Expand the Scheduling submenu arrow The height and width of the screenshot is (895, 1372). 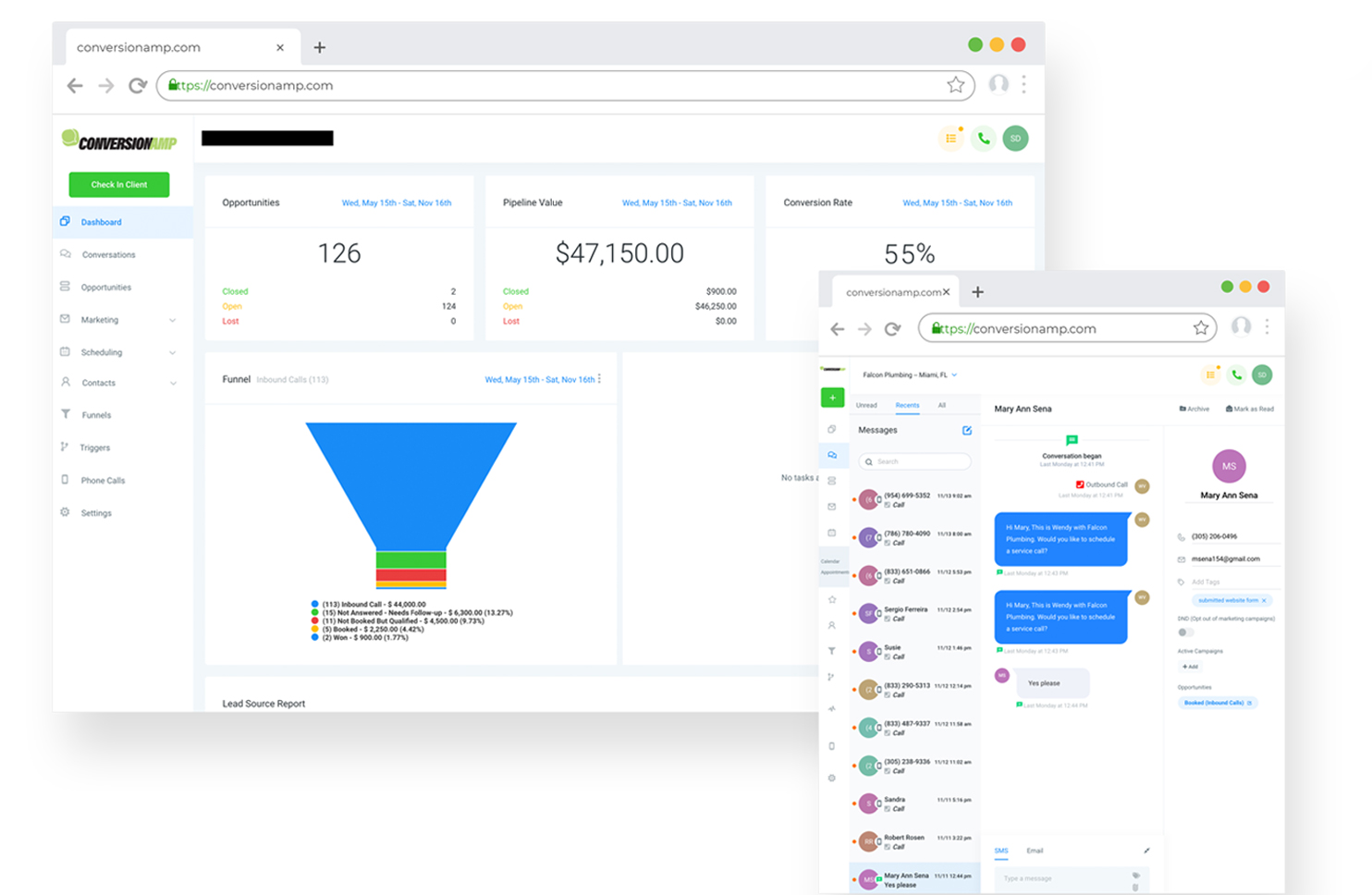click(x=173, y=352)
